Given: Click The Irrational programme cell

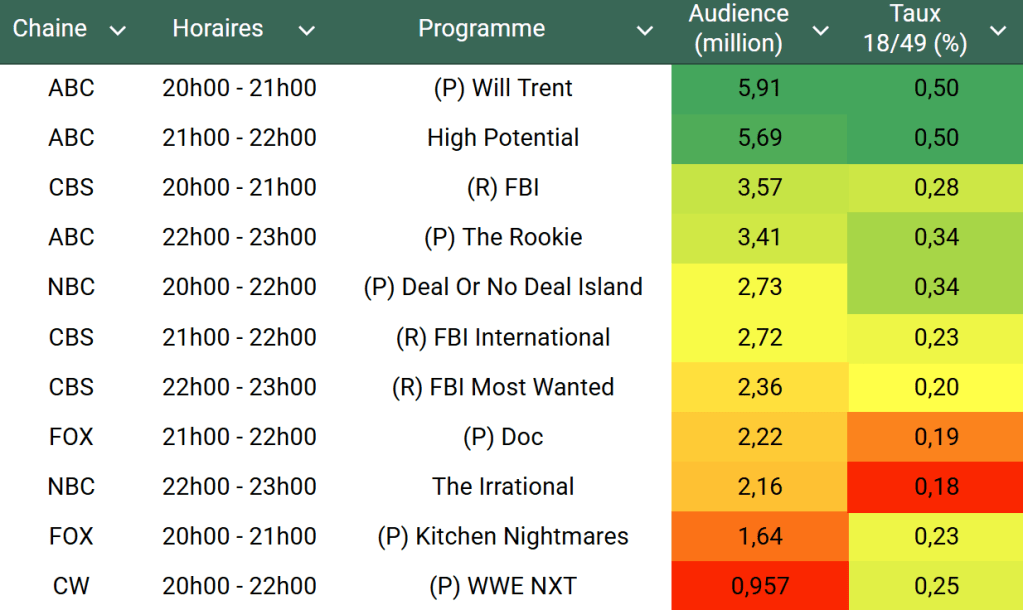Looking at the screenshot, I should [503, 487].
